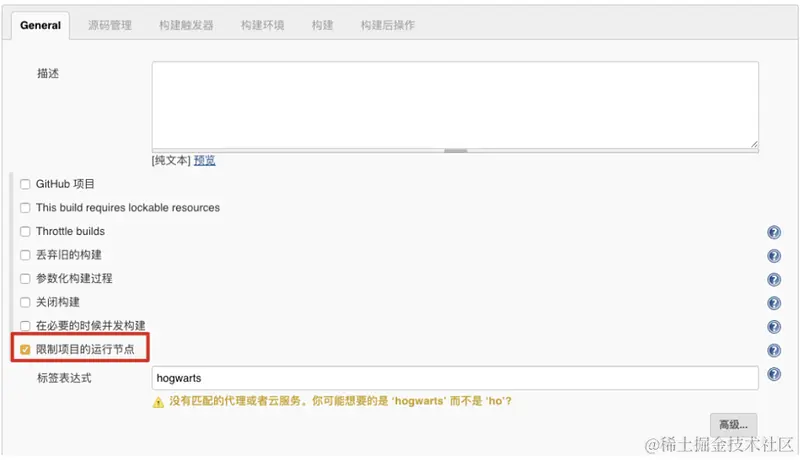The height and width of the screenshot is (460, 800).
Task: Click the [纯文本] text below description
Action: pos(171,161)
